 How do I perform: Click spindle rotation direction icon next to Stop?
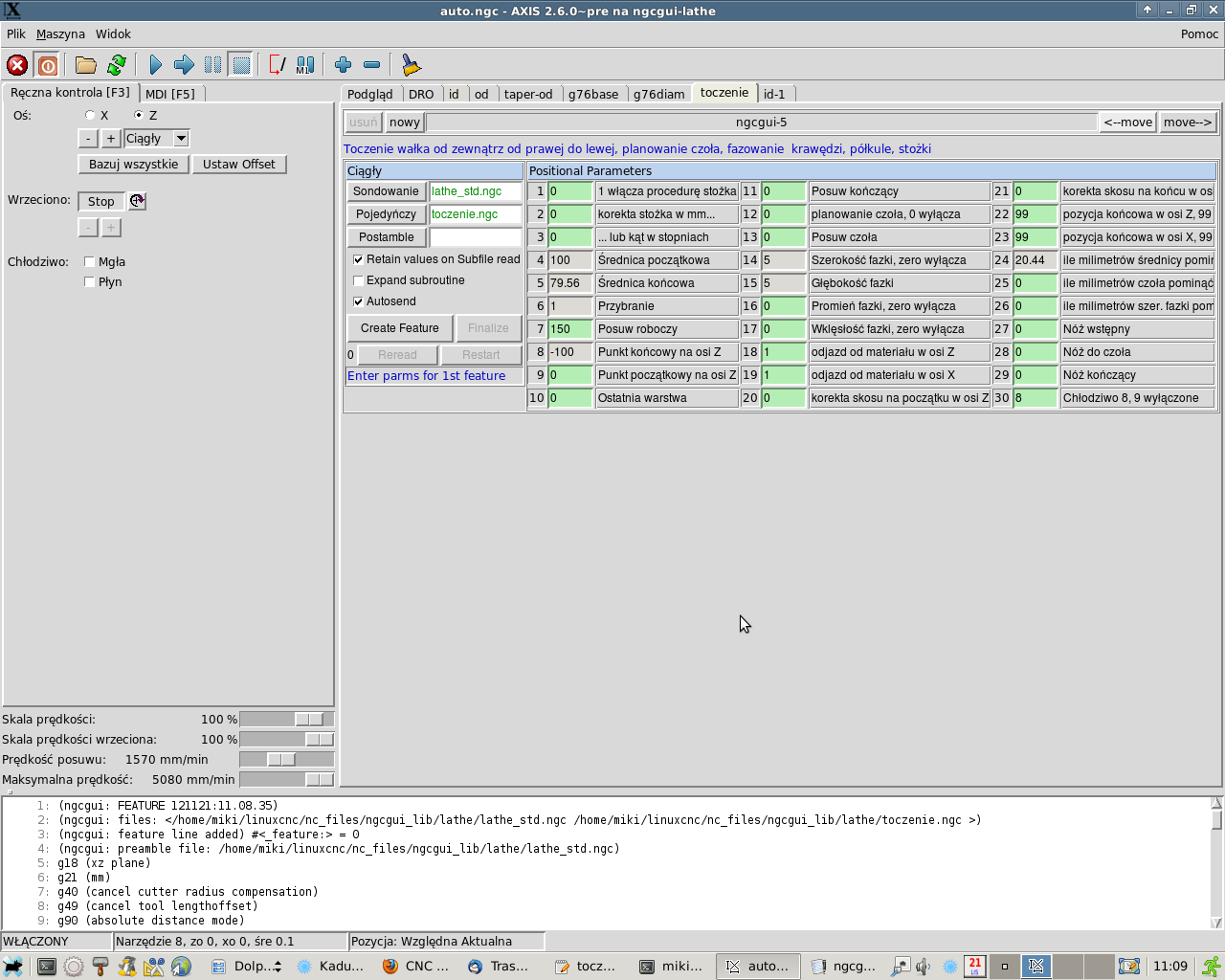138,201
